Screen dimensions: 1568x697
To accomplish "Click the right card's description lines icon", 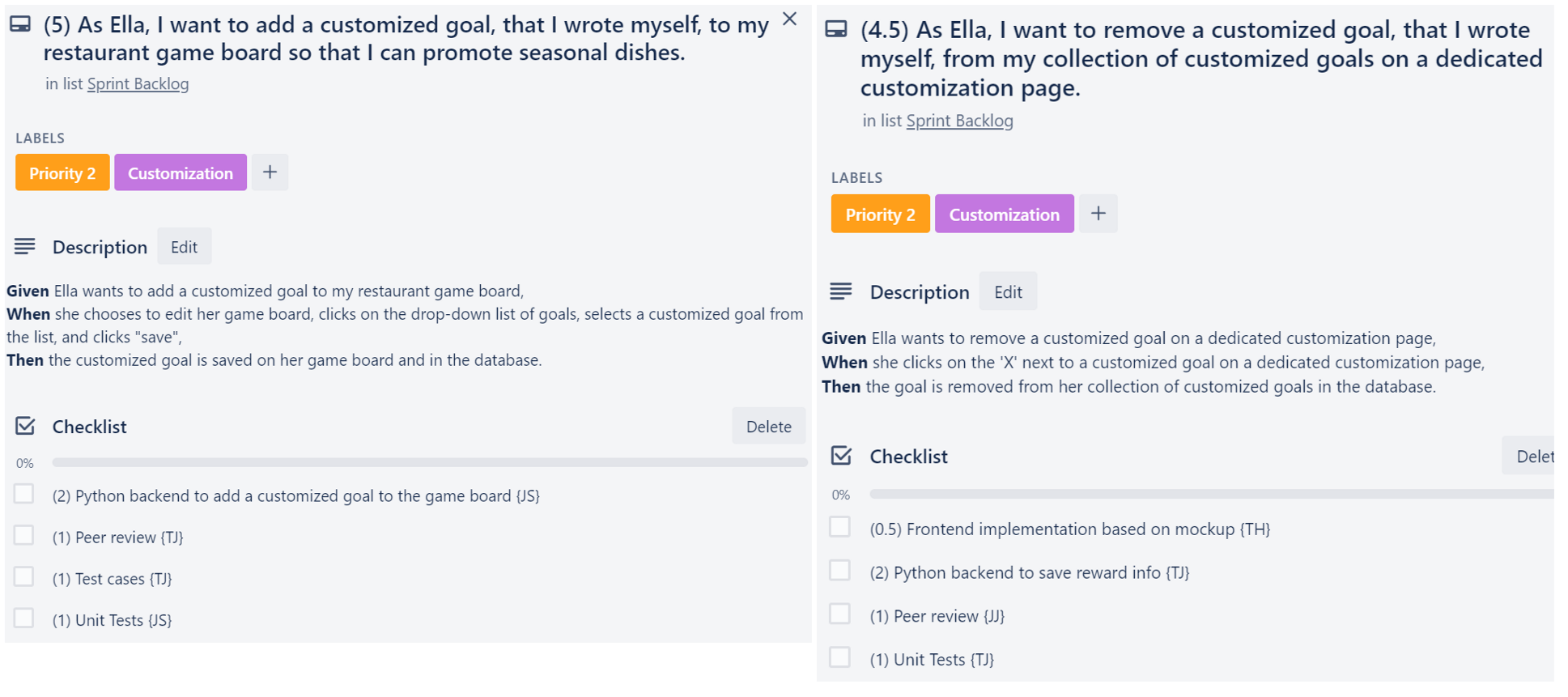I will [841, 291].
